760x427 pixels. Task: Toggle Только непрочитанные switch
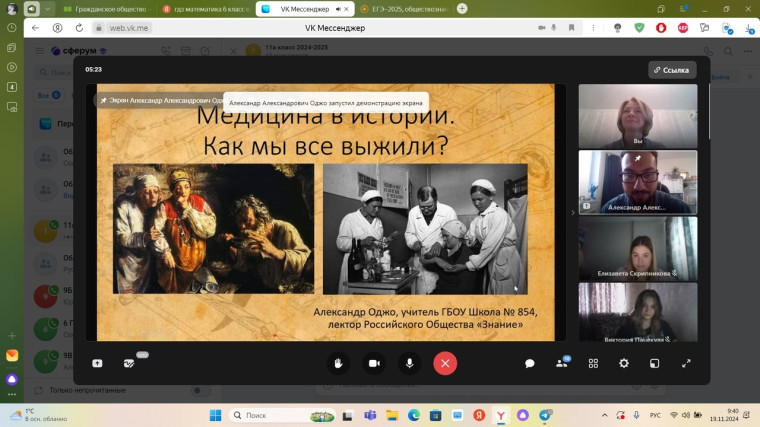[199, 390]
